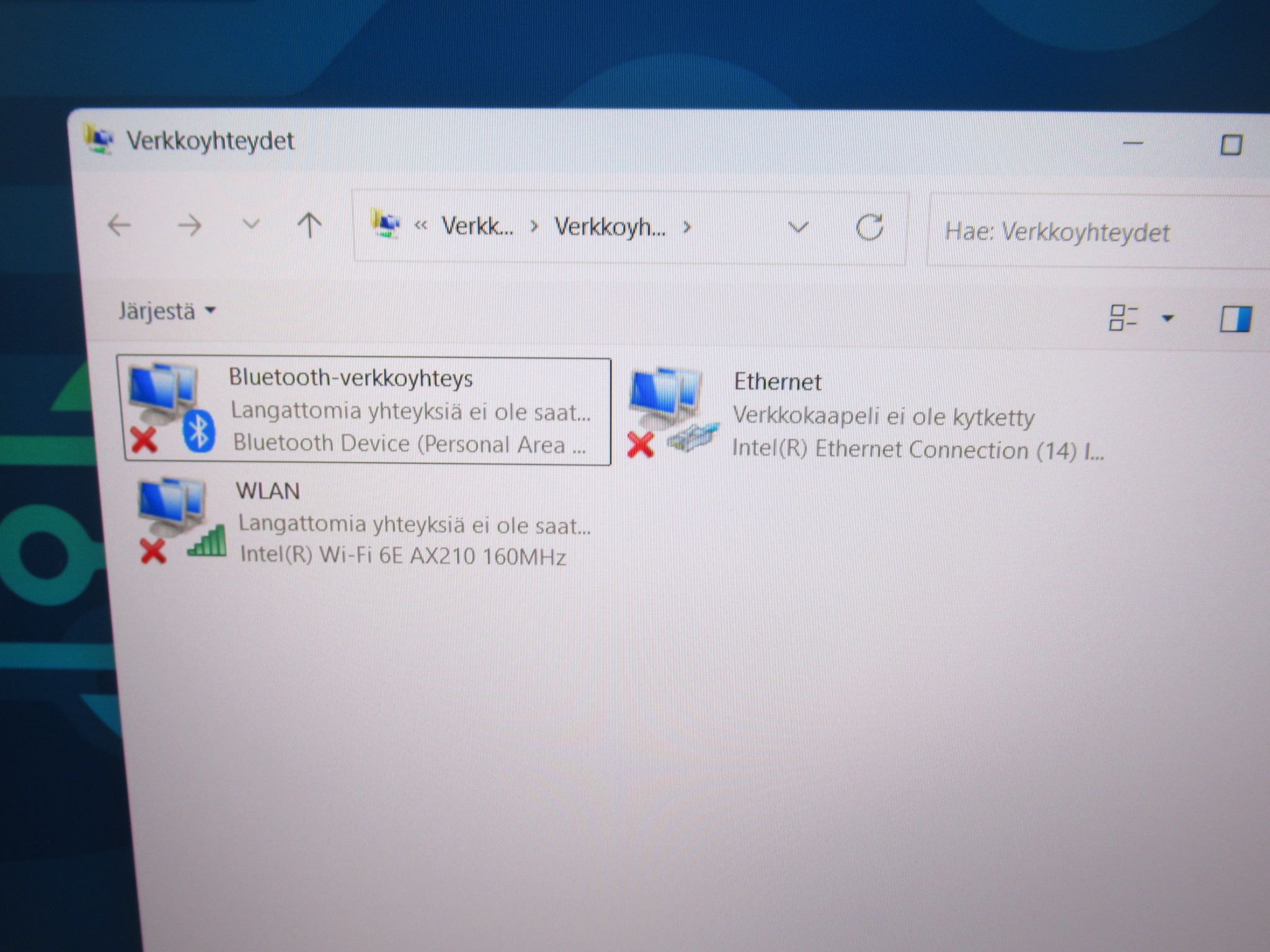Go back with the left arrow button
The width and height of the screenshot is (1270, 952).
(x=119, y=225)
